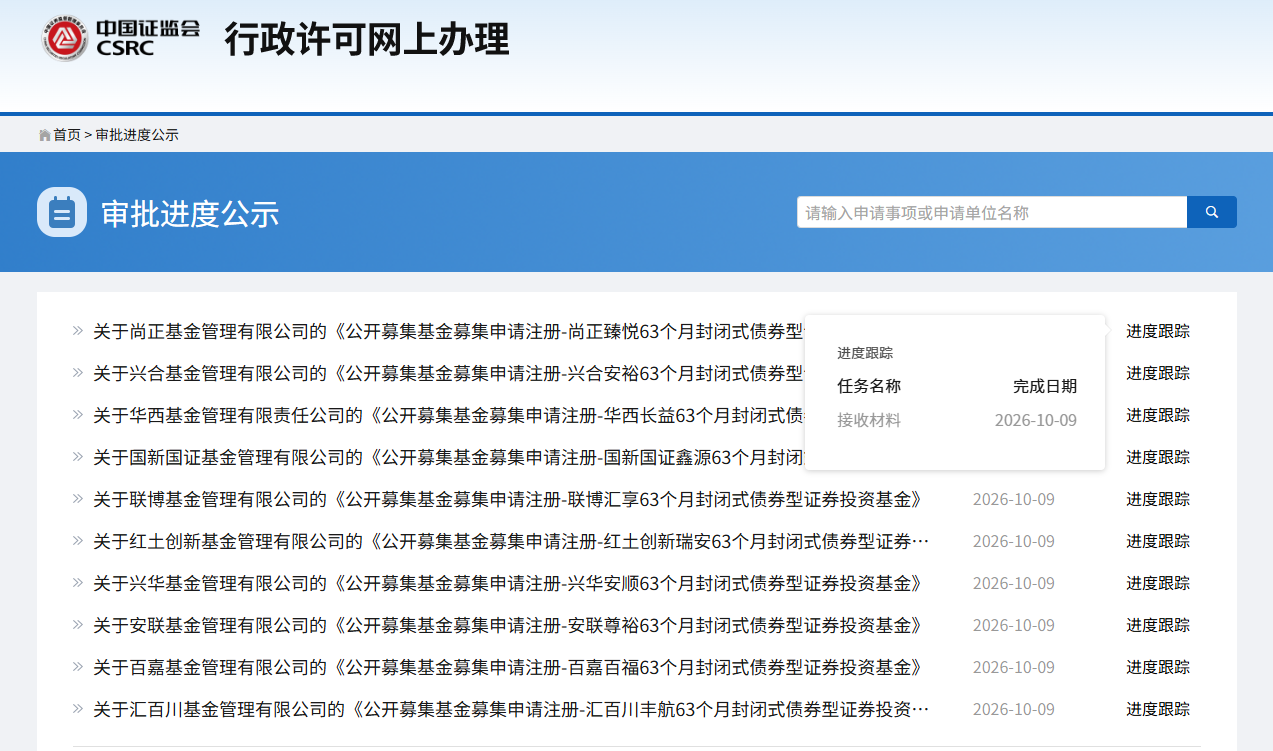Click date 2026-10-09 in 联博基金 row
1273x751 pixels.
[x=1013, y=499]
